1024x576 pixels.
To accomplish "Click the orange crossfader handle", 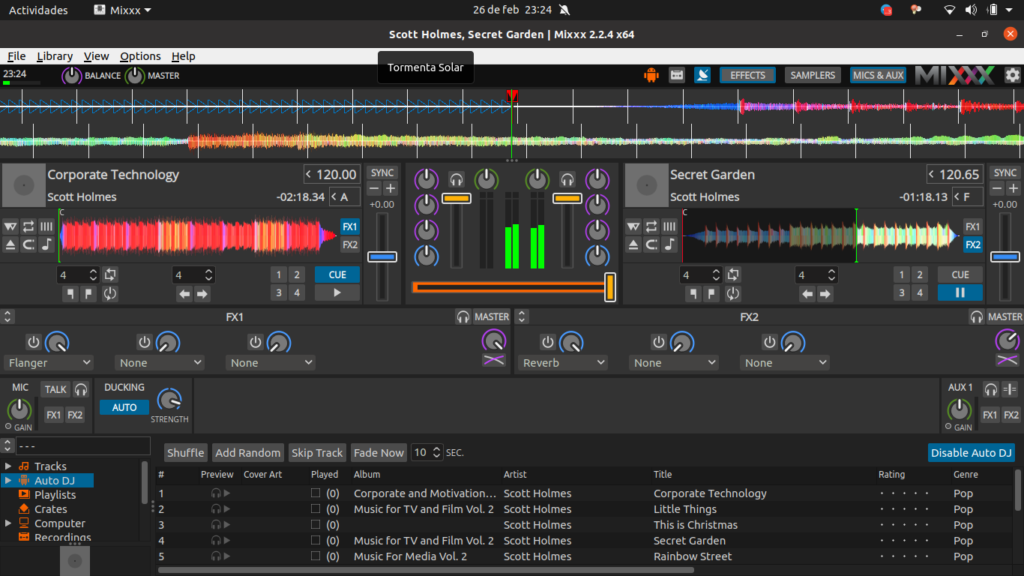I will pos(610,287).
